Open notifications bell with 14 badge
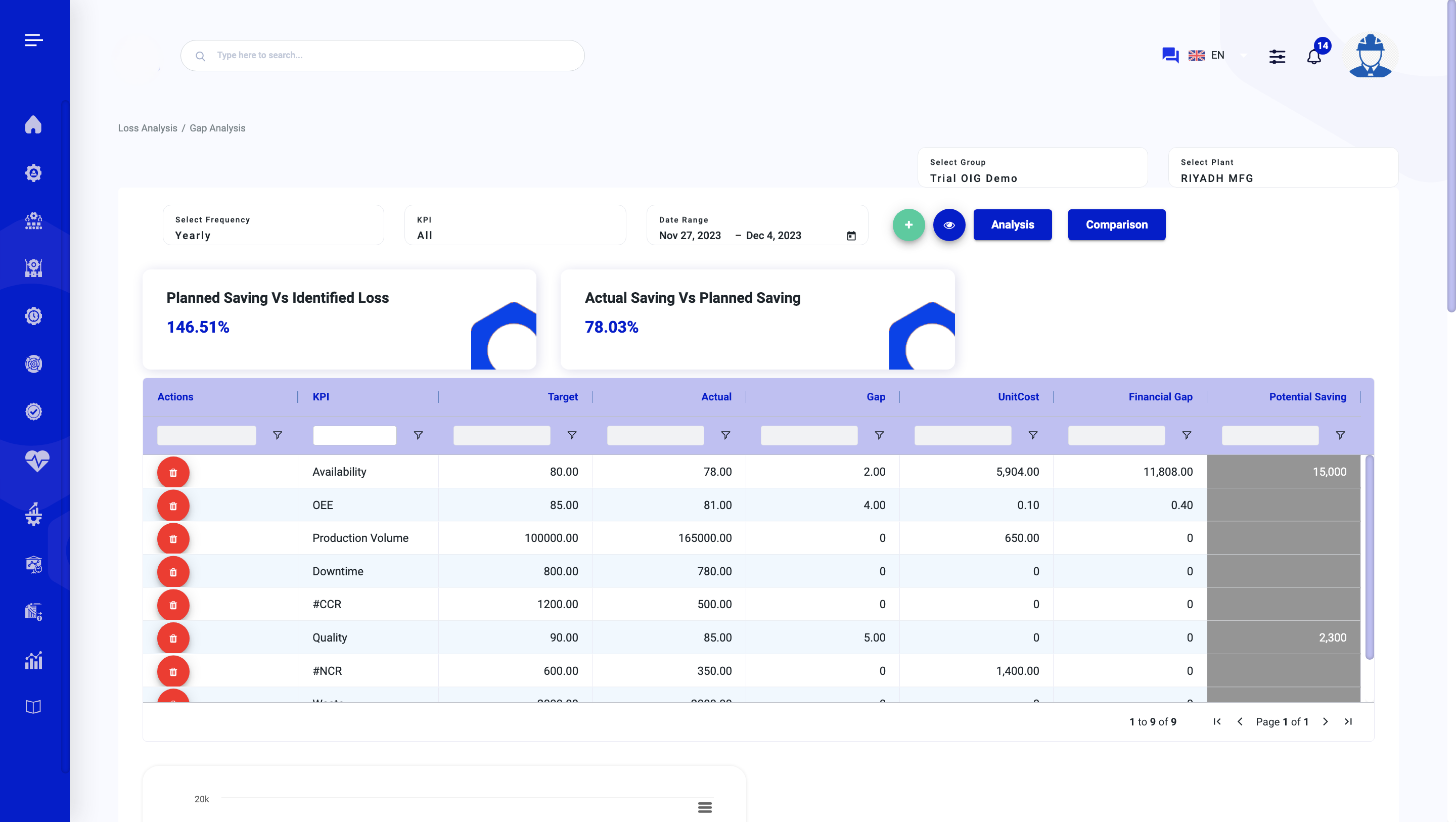 (1314, 56)
